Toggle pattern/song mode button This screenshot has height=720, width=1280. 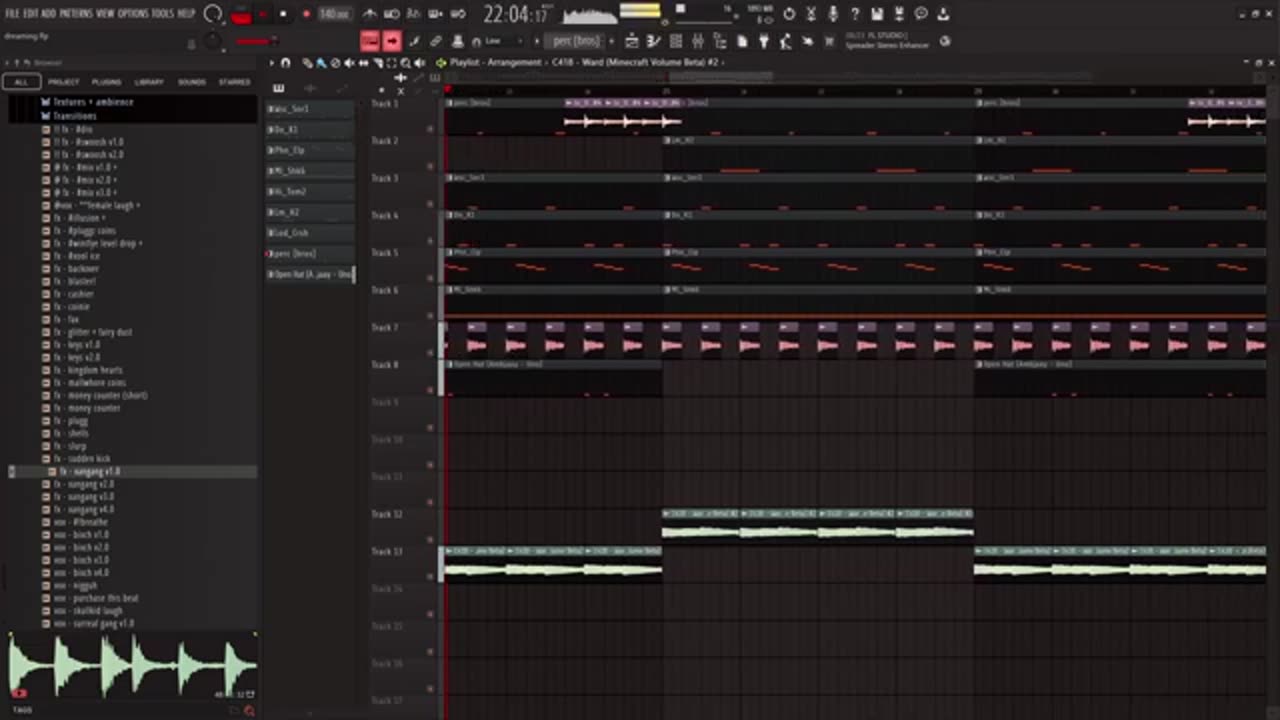pyautogui.click(x=241, y=14)
